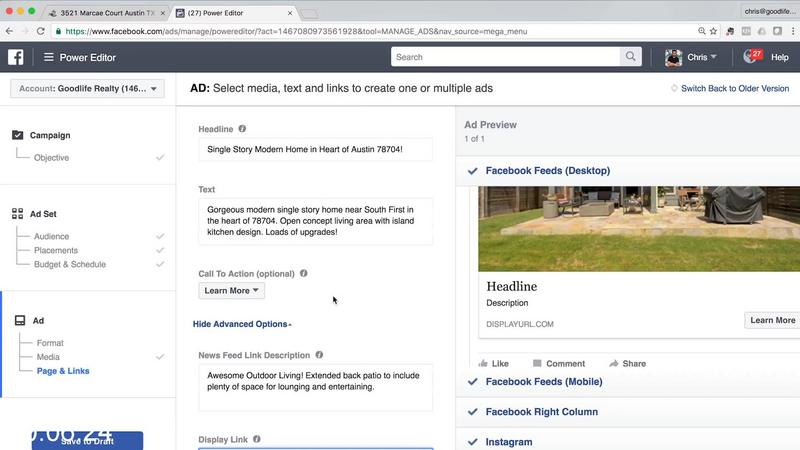The image size is (800, 450).
Task: Go to the Placements step
Action: coord(56,250)
